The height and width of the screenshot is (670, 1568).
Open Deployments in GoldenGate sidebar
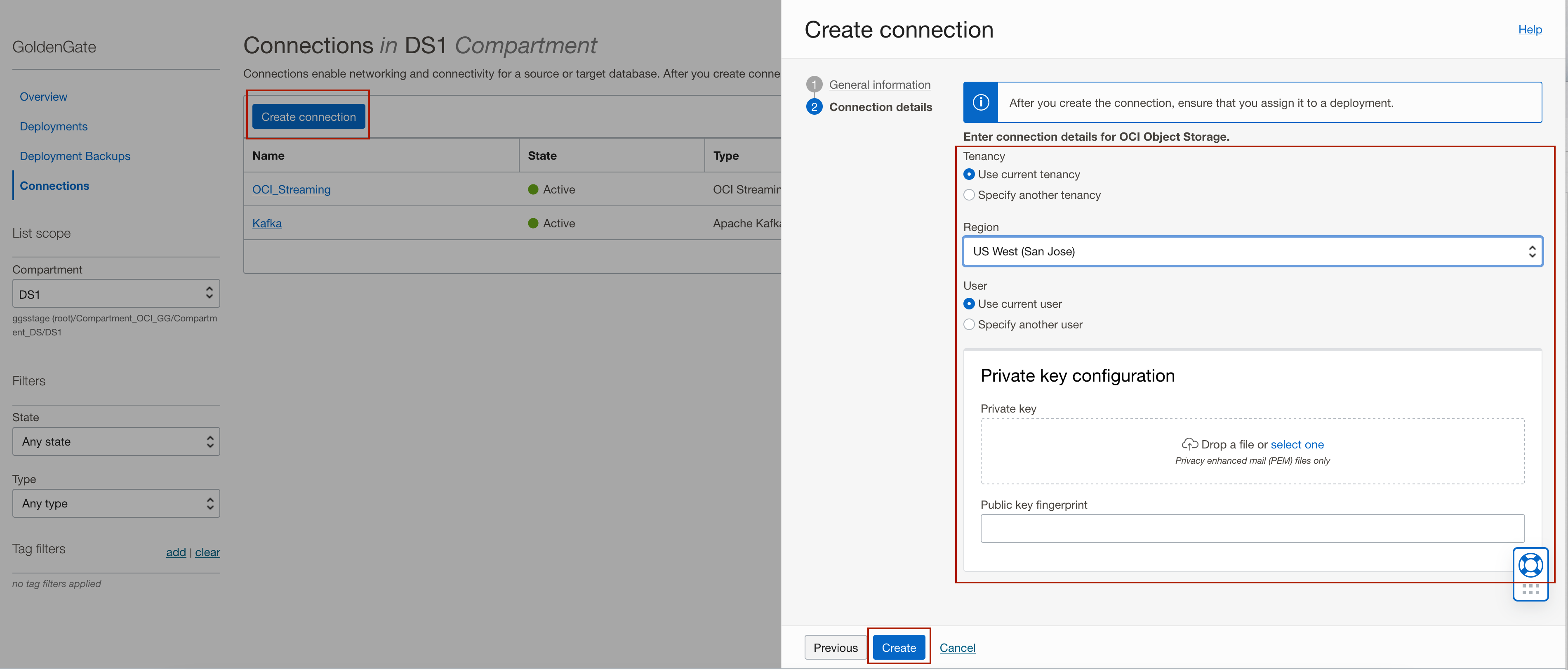(54, 127)
